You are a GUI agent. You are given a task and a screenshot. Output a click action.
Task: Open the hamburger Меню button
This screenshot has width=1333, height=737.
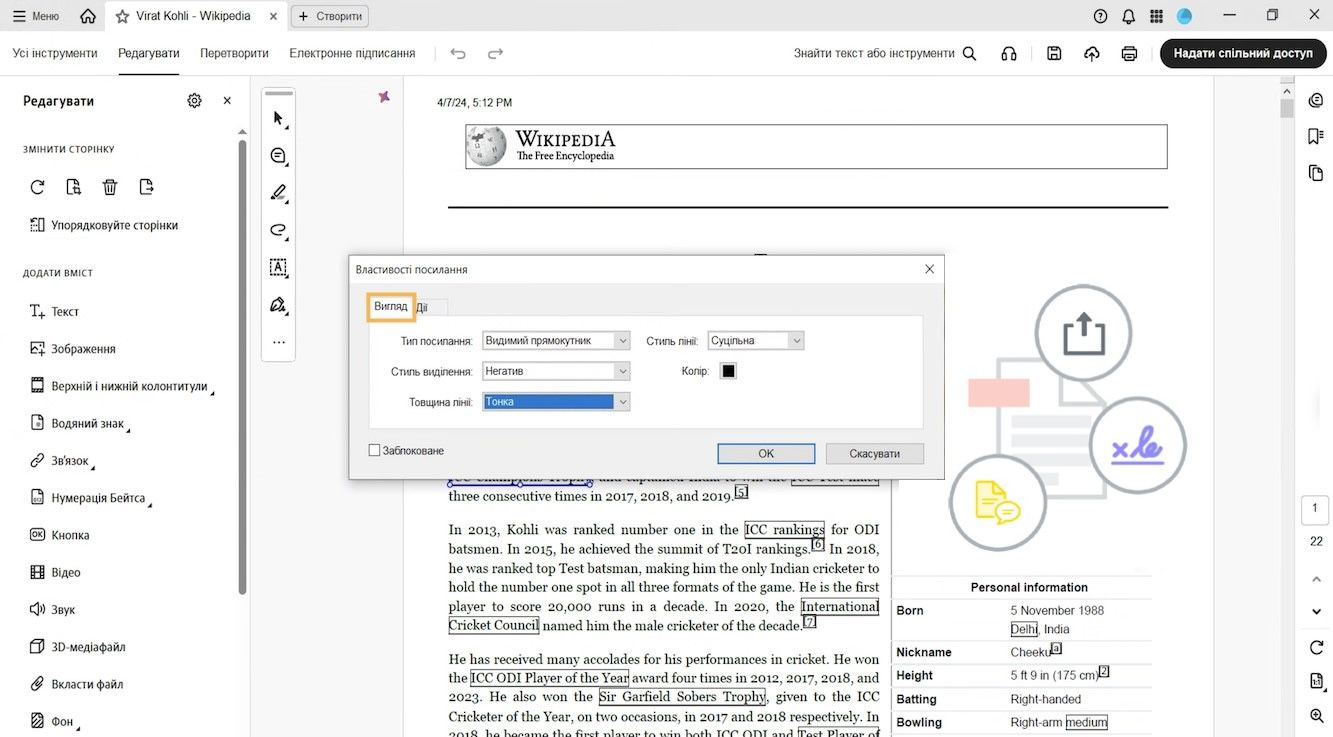(x=35, y=16)
